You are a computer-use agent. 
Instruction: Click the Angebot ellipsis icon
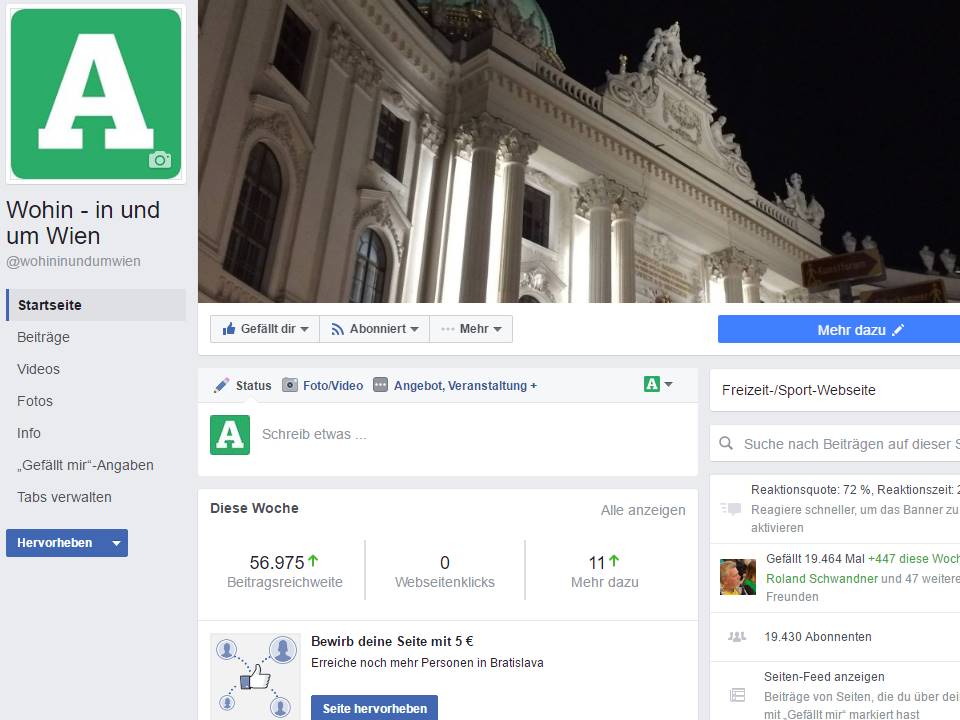coord(380,385)
